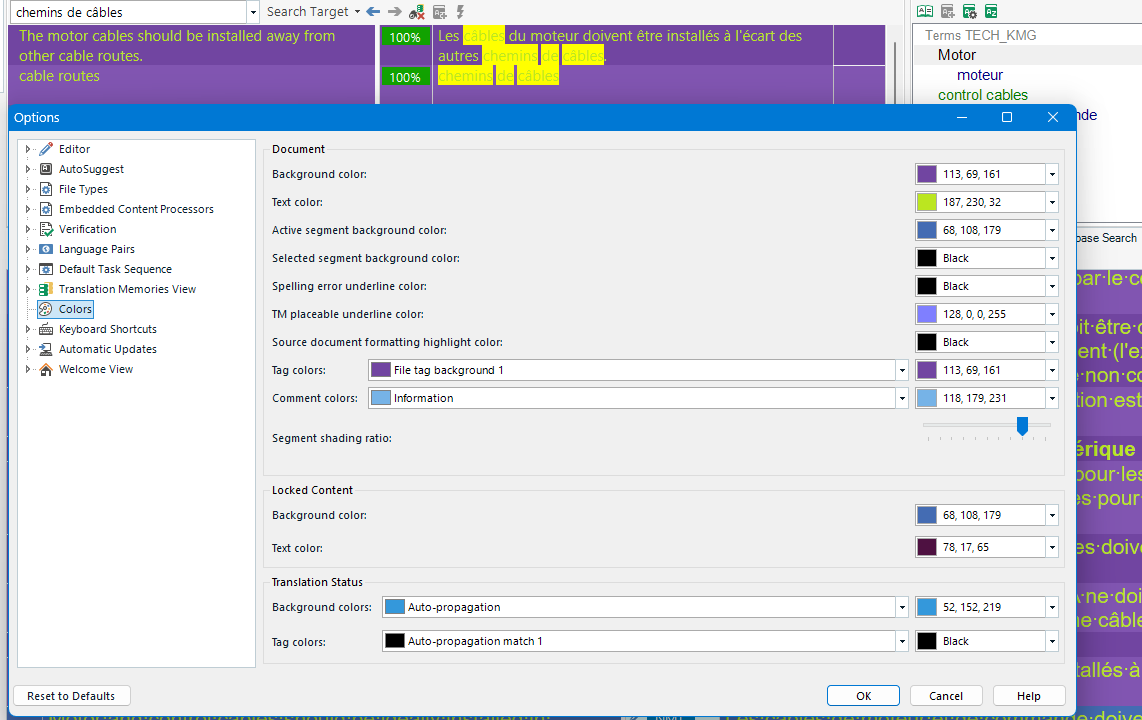The height and width of the screenshot is (720, 1142).
Task: Click the next result grey arrow
Action: tap(395, 12)
